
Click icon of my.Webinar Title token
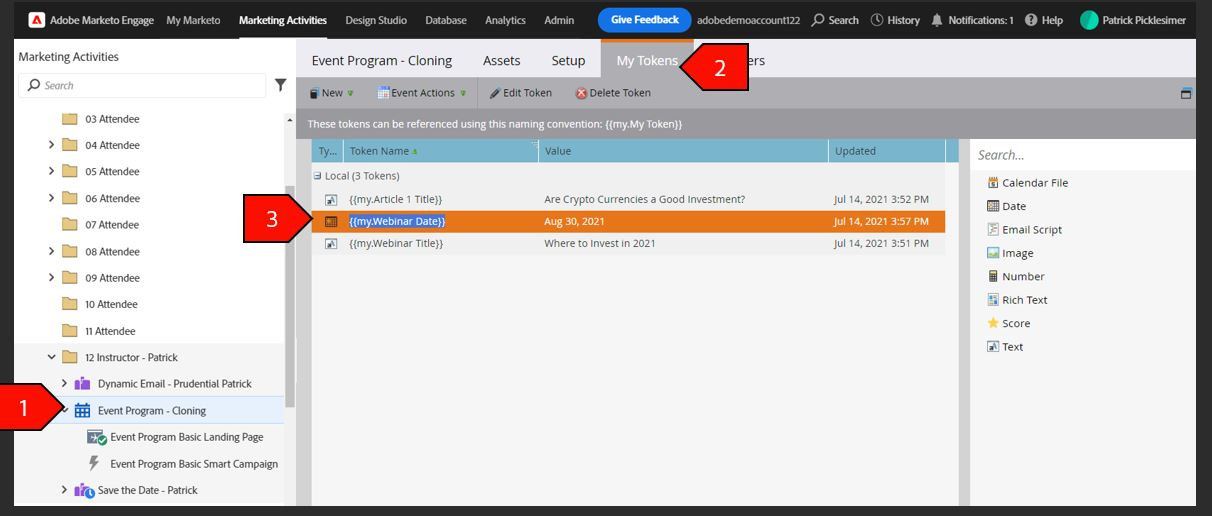click(x=330, y=243)
